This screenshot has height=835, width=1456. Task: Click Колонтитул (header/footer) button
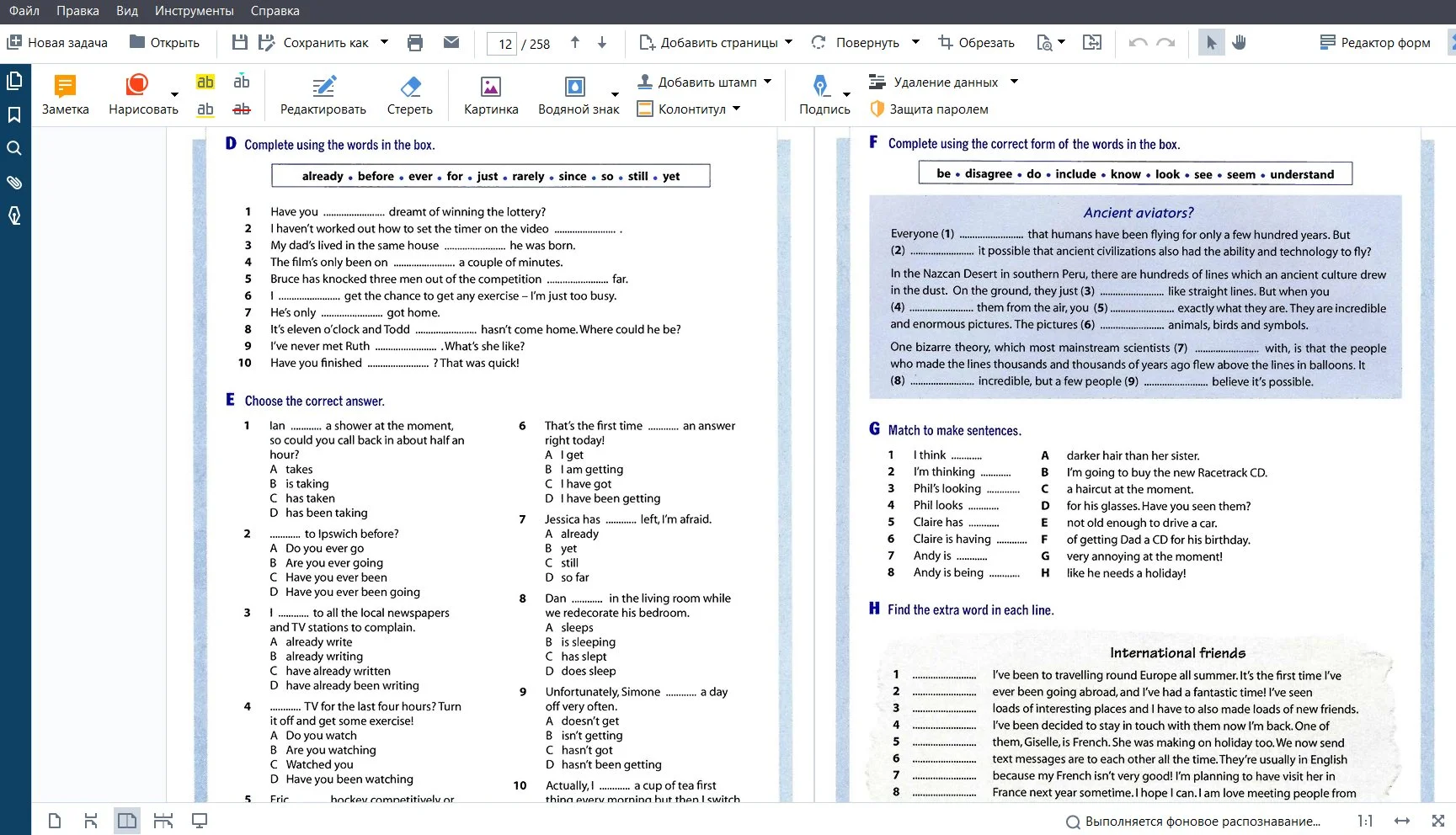(x=681, y=109)
